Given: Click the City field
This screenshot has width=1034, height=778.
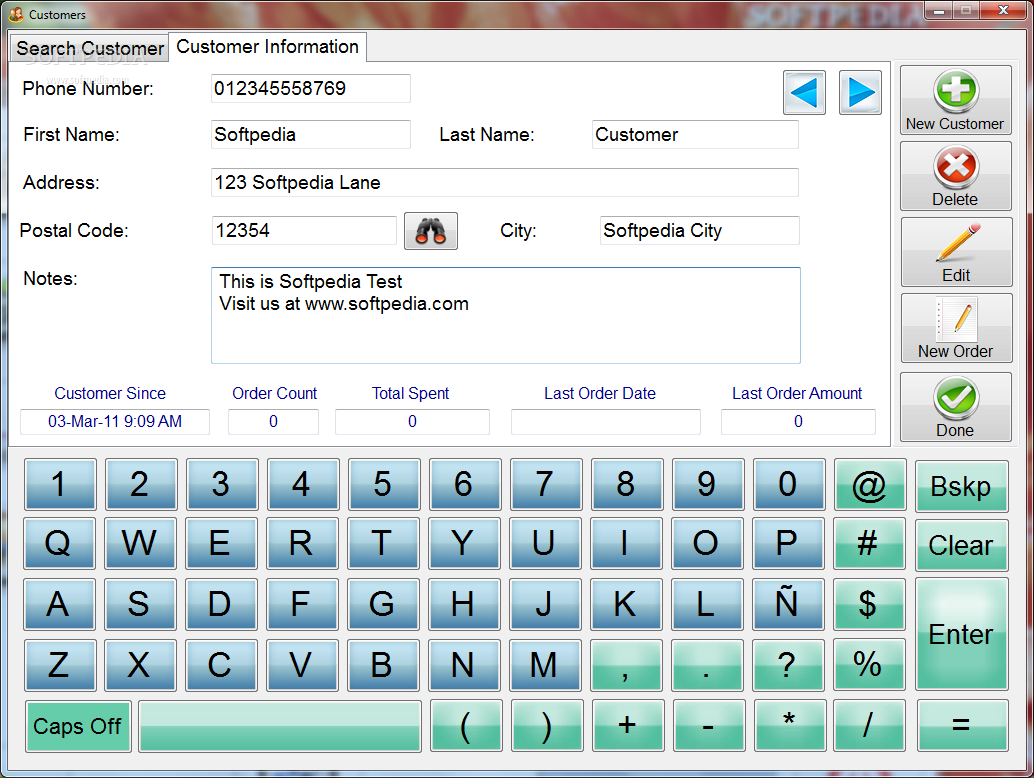Looking at the screenshot, I should point(700,231).
